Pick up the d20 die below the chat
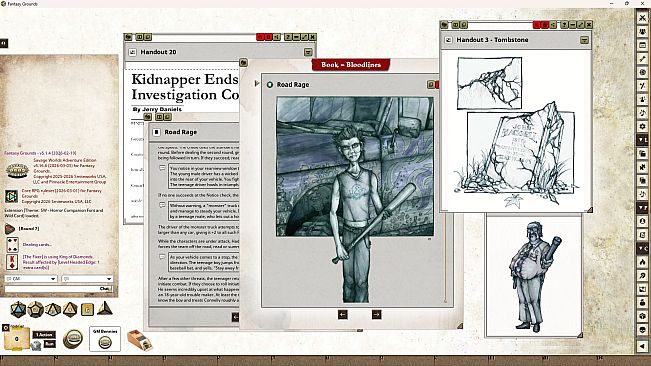Screen dimensions: 651x366 [18, 310]
